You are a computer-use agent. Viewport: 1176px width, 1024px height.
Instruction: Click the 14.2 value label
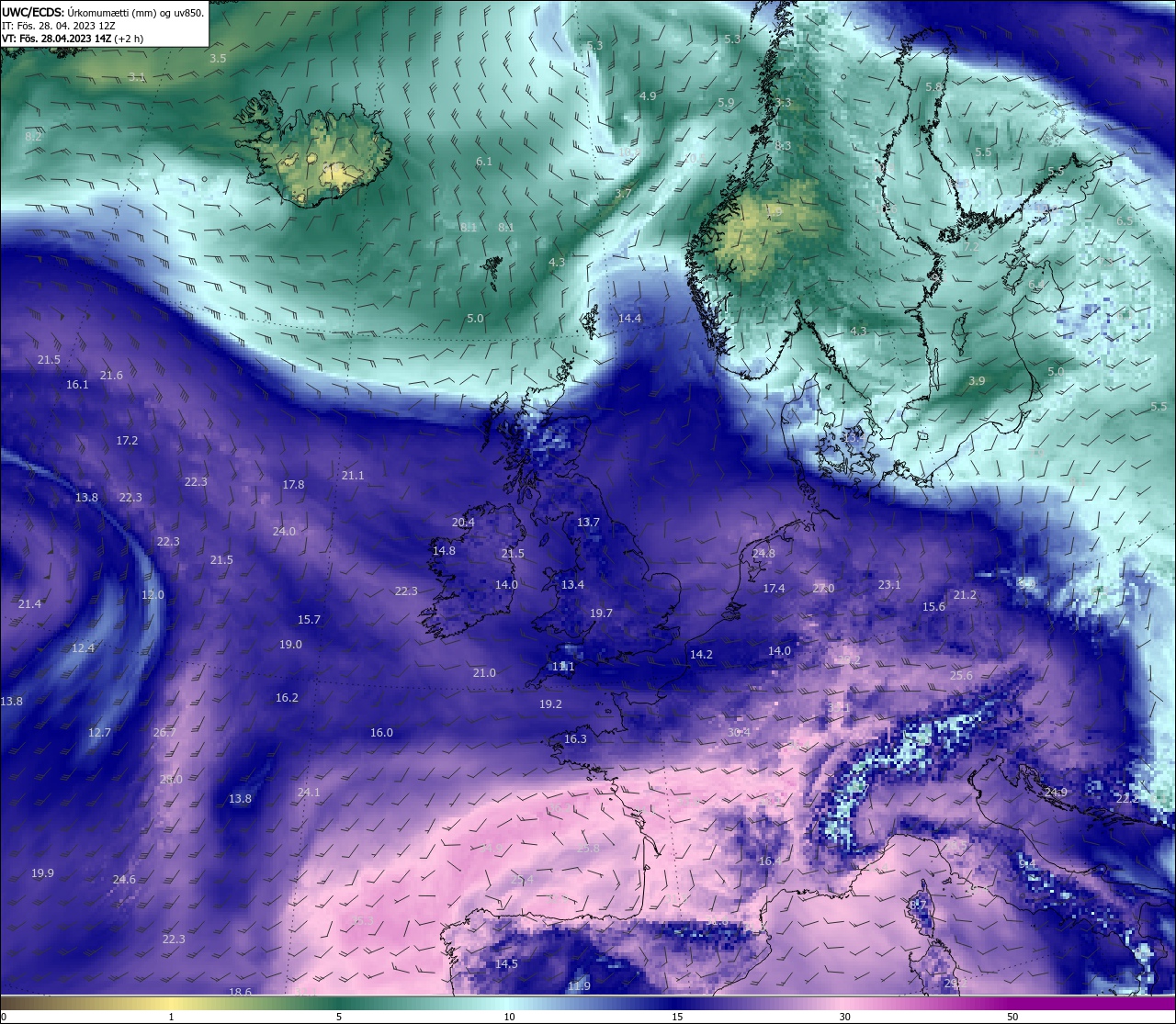pyautogui.click(x=701, y=655)
